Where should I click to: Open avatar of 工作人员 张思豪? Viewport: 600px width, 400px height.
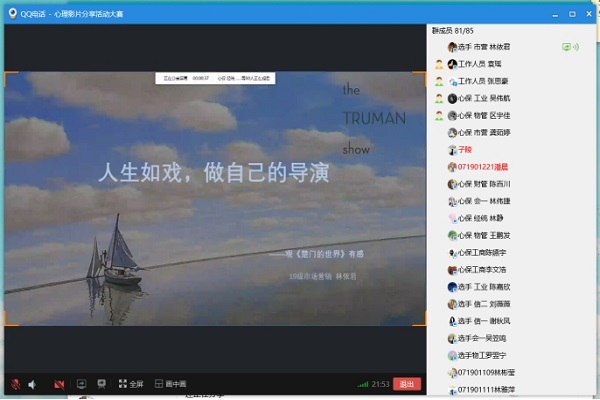click(x=452, y=81)
